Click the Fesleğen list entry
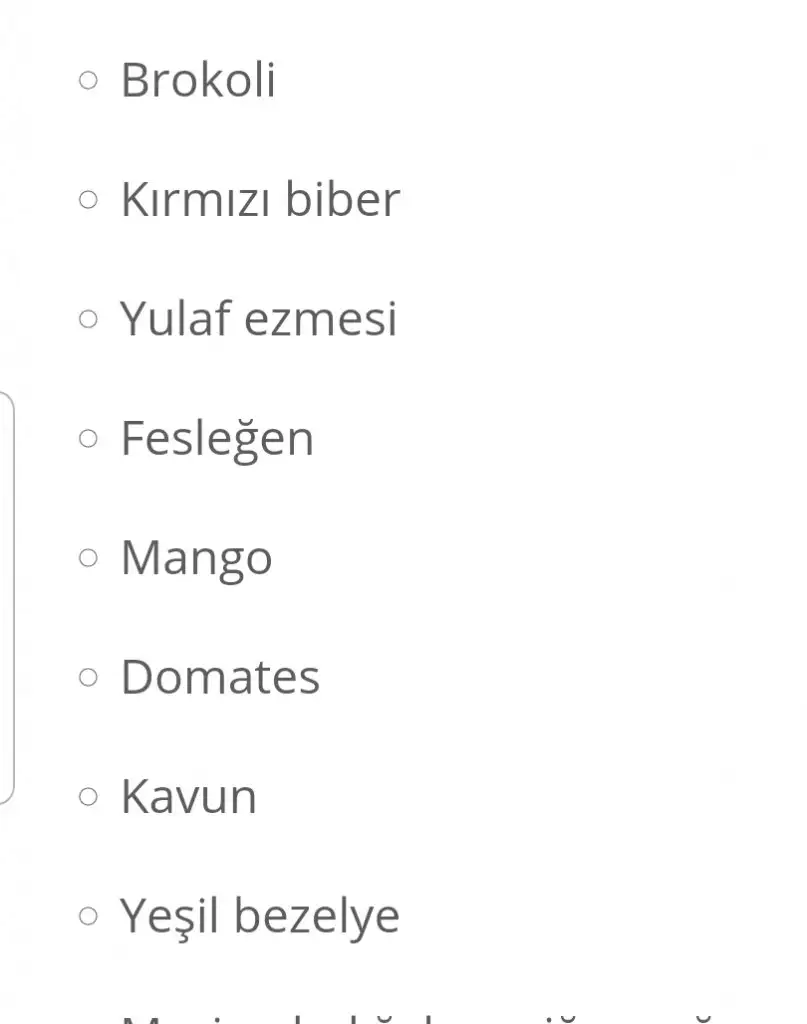Image resolution: width=807 pixels, height=1024 pixels. point(217,440)
